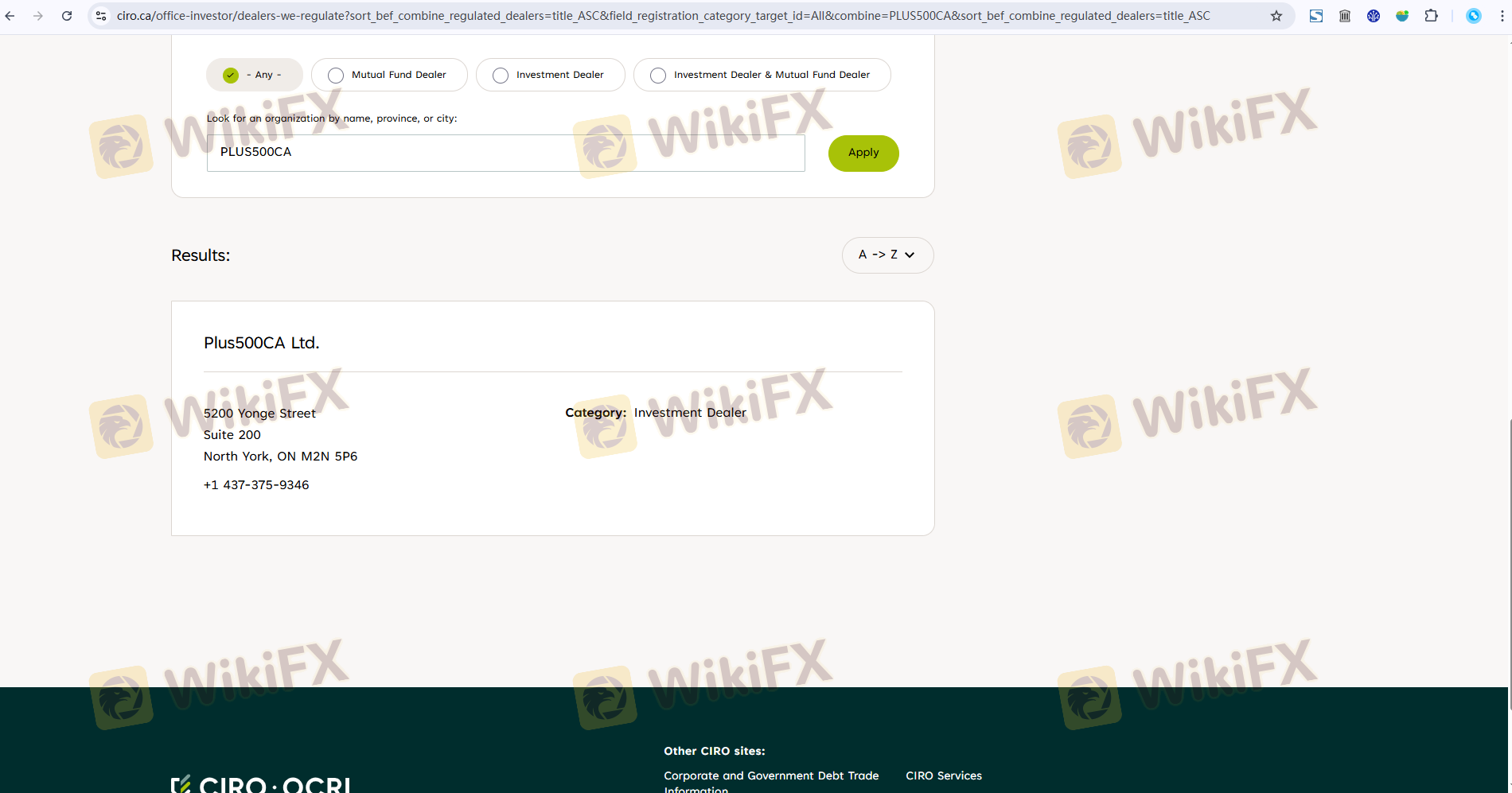Select the Mutual Fund Dealer filter

point(389,75)
